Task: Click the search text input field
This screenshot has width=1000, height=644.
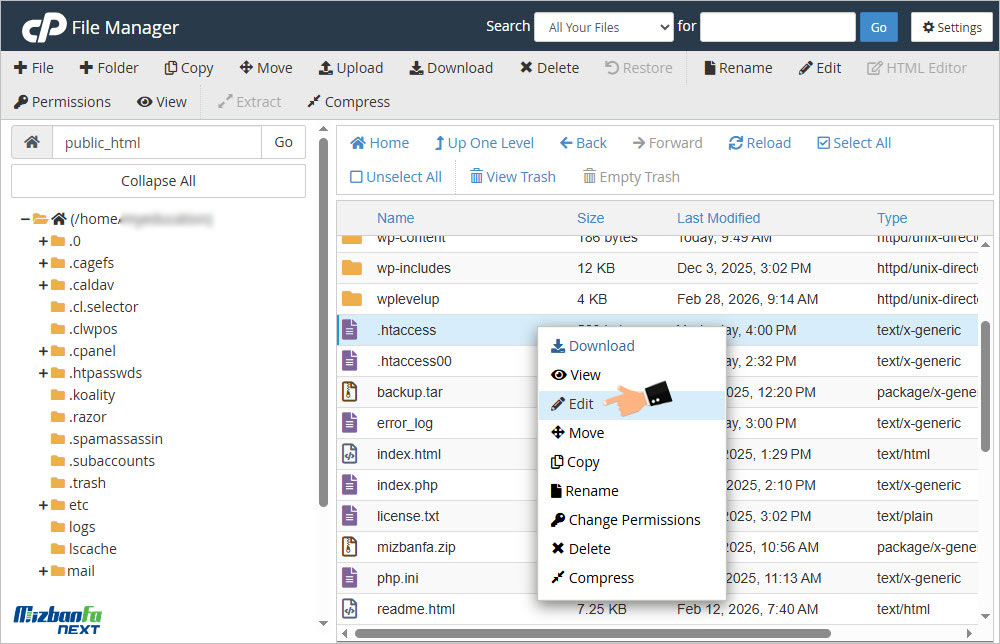Action: point(777,27)
